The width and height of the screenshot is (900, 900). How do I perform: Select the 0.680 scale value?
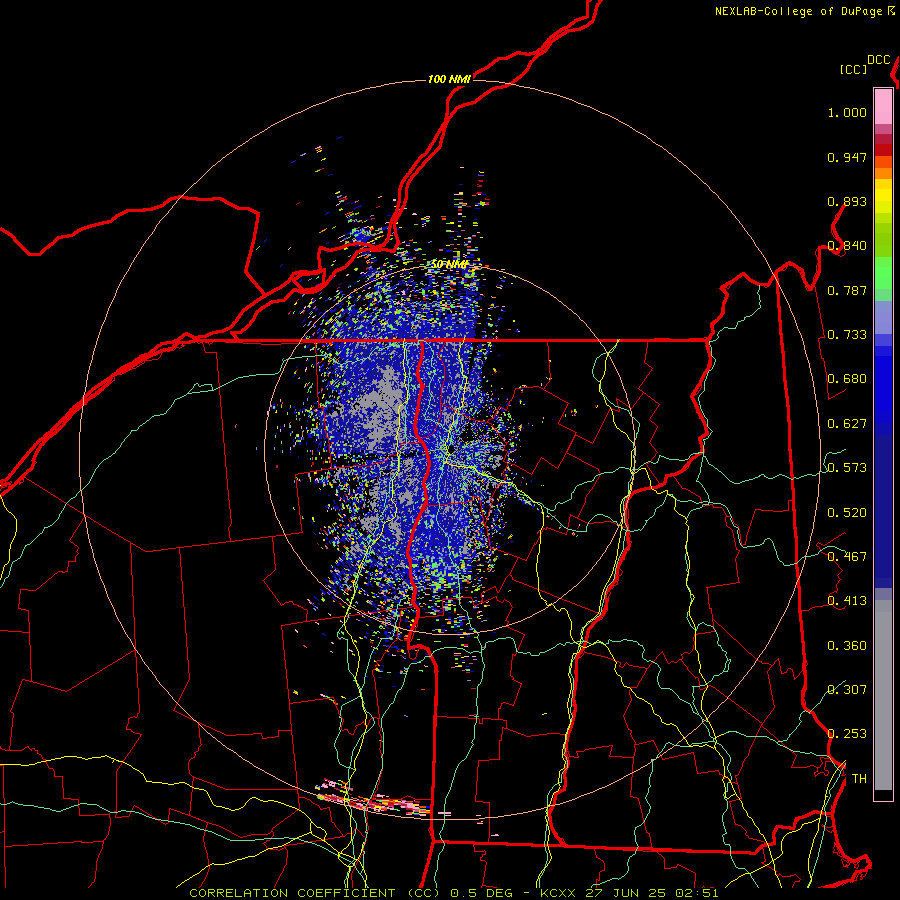point(847,379)
